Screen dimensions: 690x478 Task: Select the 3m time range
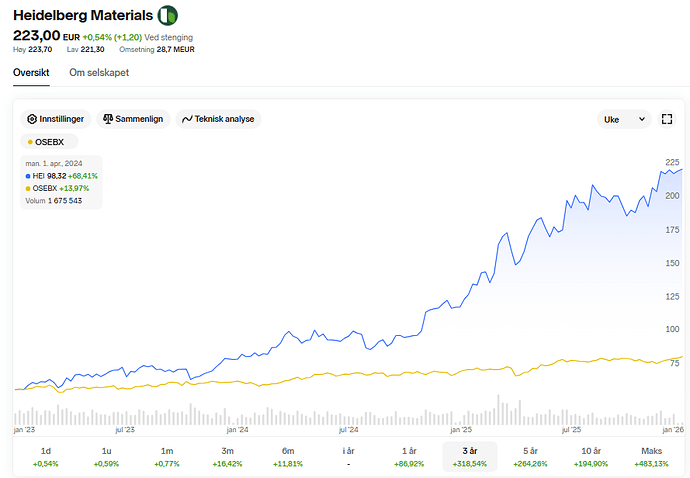click(x=228, y=457)
